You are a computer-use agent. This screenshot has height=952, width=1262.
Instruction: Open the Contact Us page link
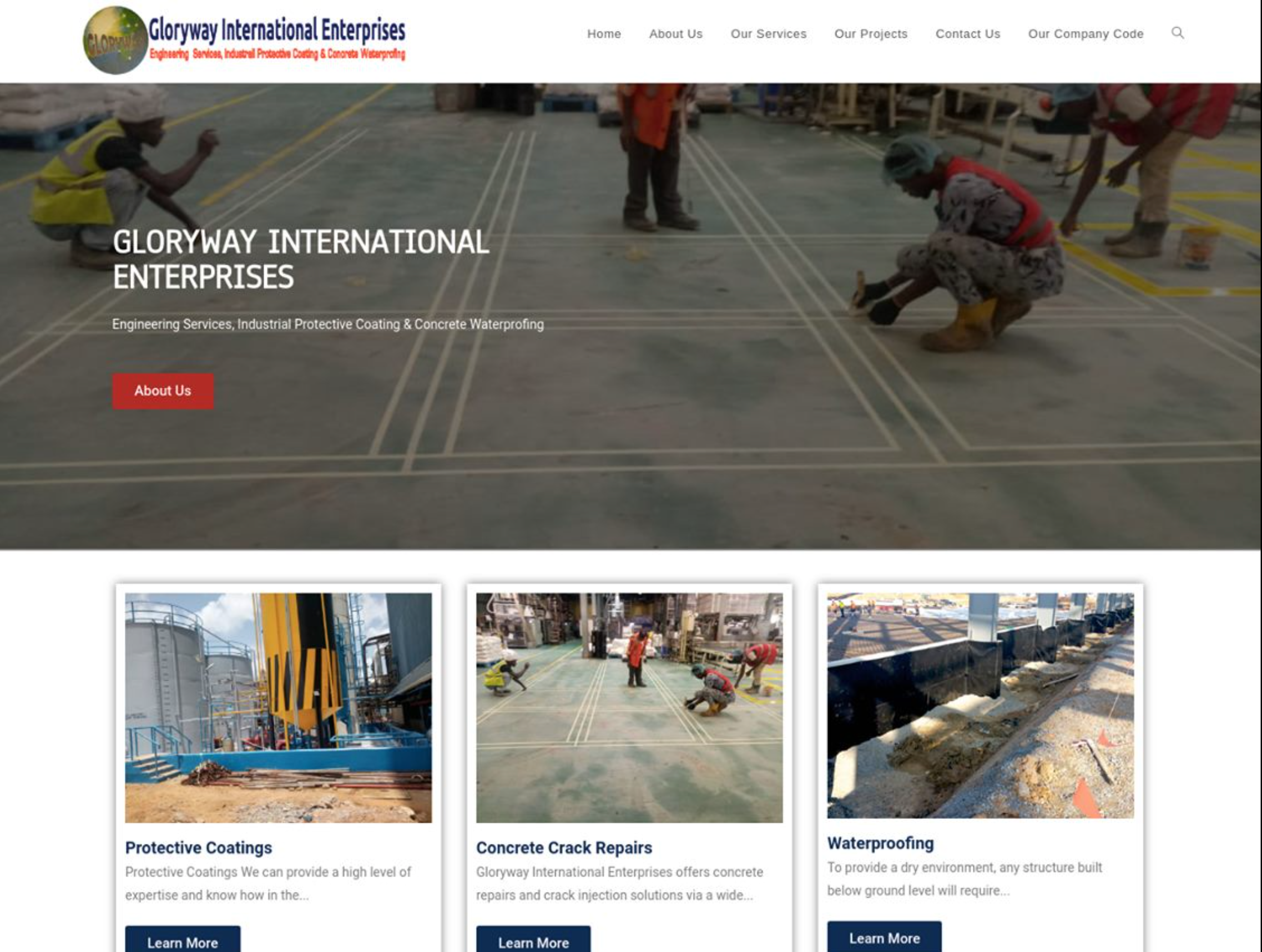tap(968, 34)
